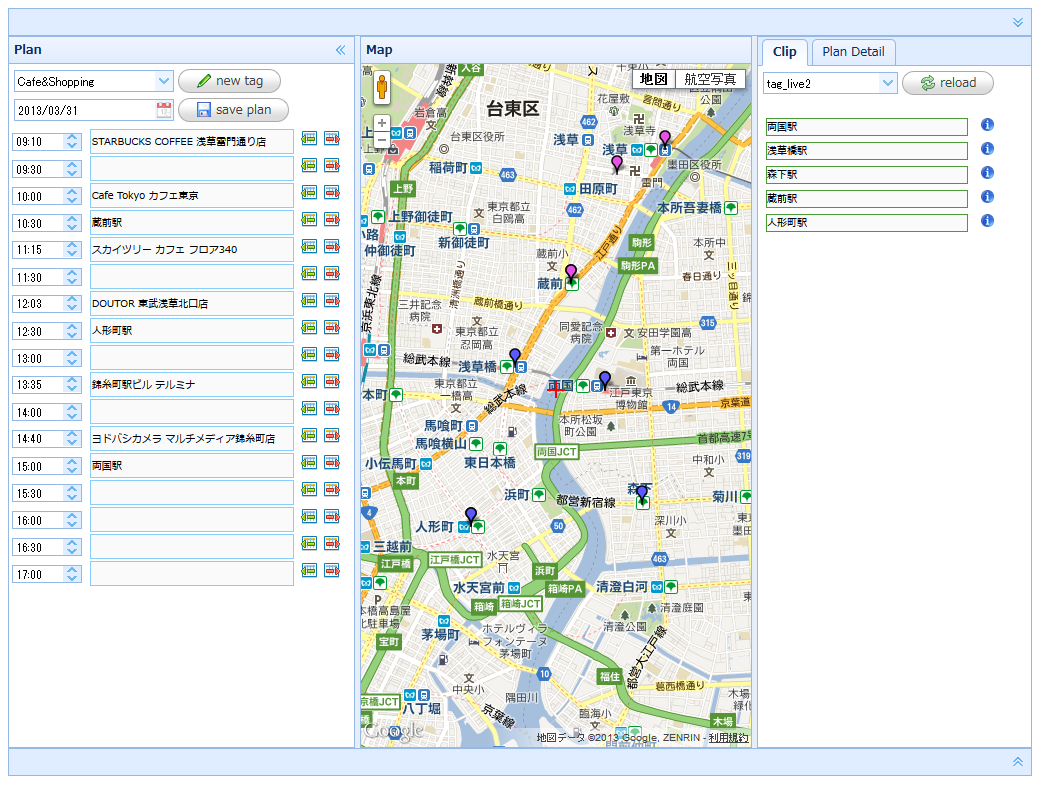The image size is (1050, 791).
Task: Click the empty 09:30 plan entry field
Action: (192, 169)
